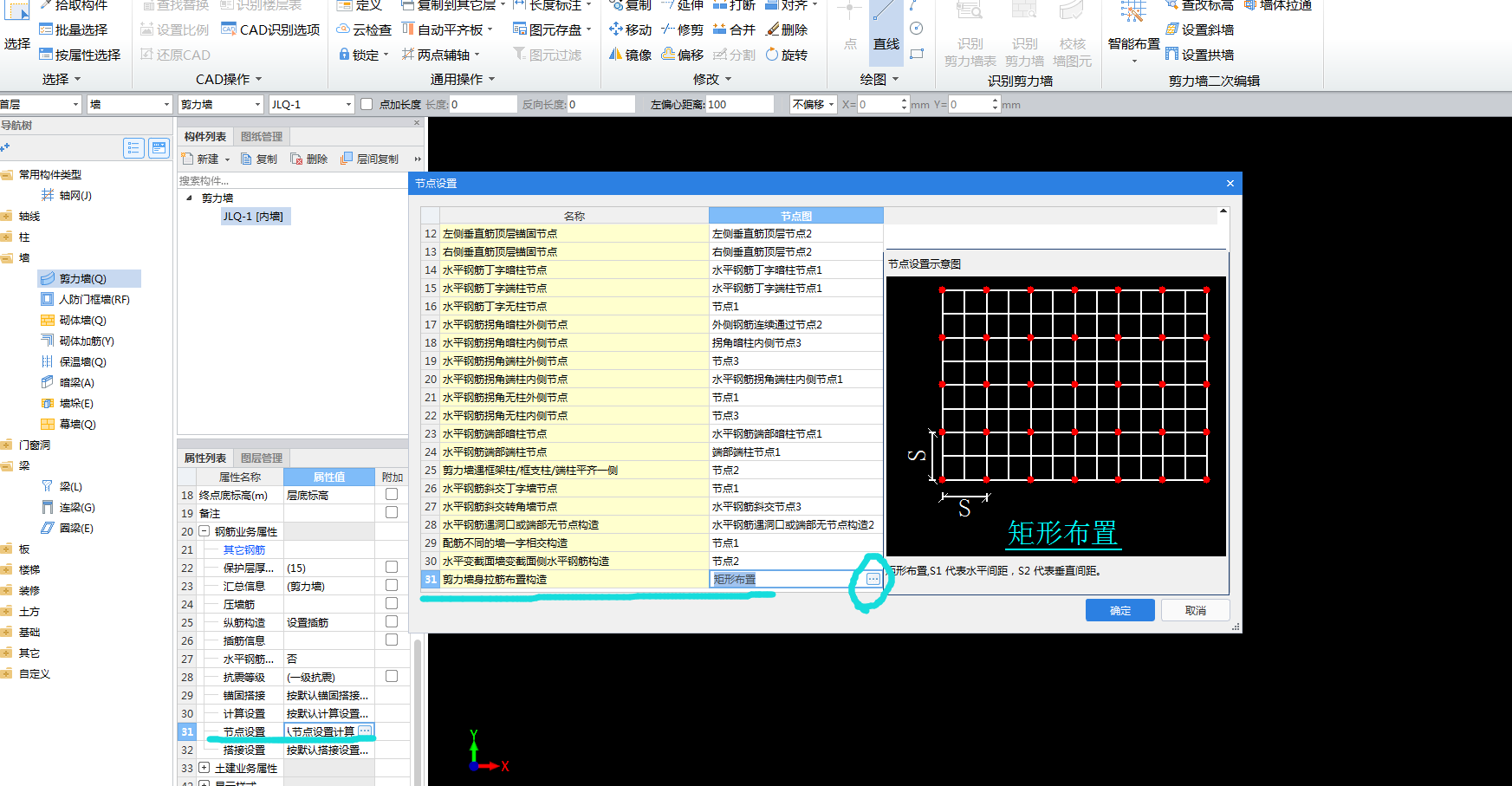Switch to 构件列表 tab
The height and width of the screenshot is (786, 1512).
[x=205, y=137]
